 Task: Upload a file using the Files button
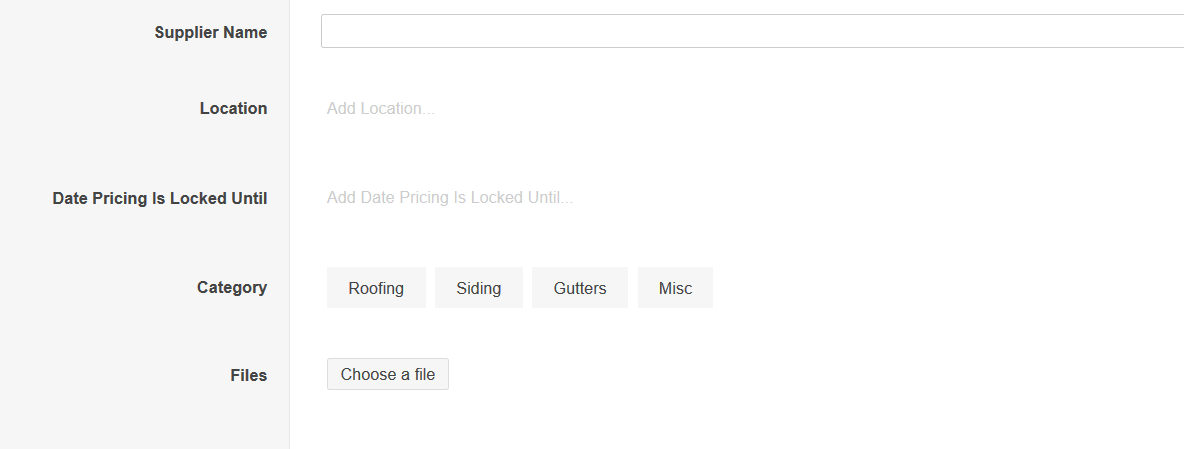pyautogui.click(x=388, y=374)
